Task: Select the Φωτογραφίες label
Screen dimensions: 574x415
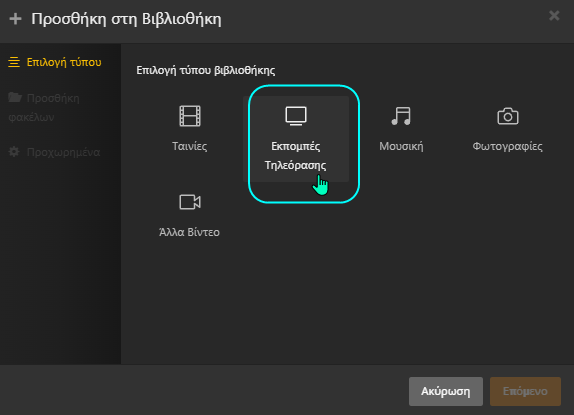Action: (507, 146)
